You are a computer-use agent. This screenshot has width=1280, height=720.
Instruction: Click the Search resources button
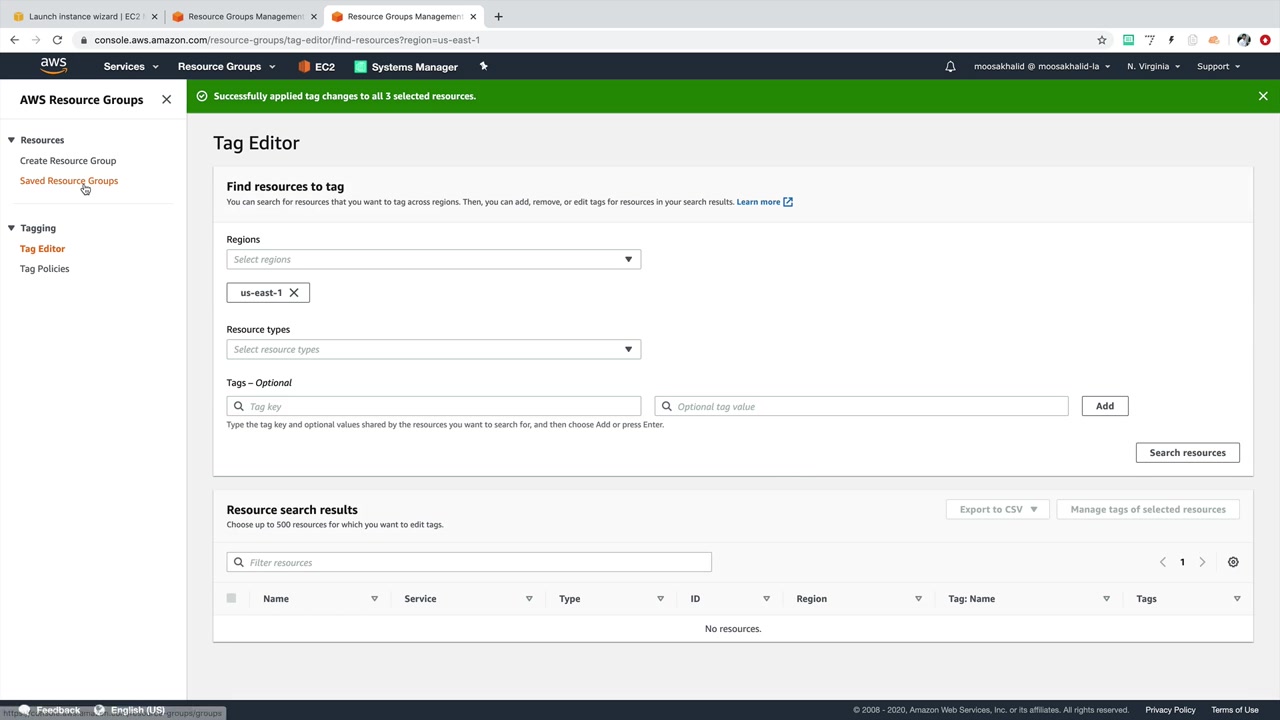coord(1188,453)
